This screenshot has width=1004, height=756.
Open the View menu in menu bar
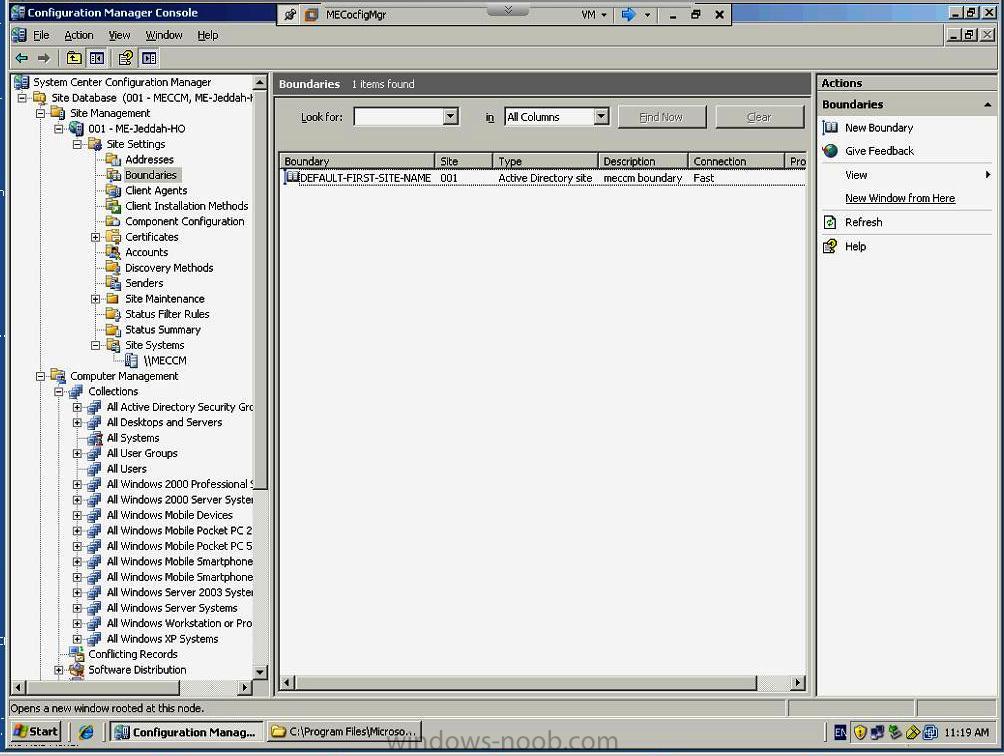tap(119, 35)
